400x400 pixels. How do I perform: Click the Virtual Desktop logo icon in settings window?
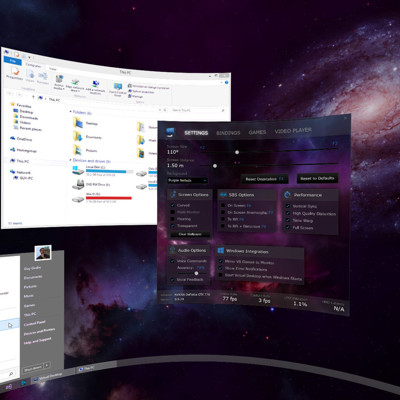click(x=171, y=132)
